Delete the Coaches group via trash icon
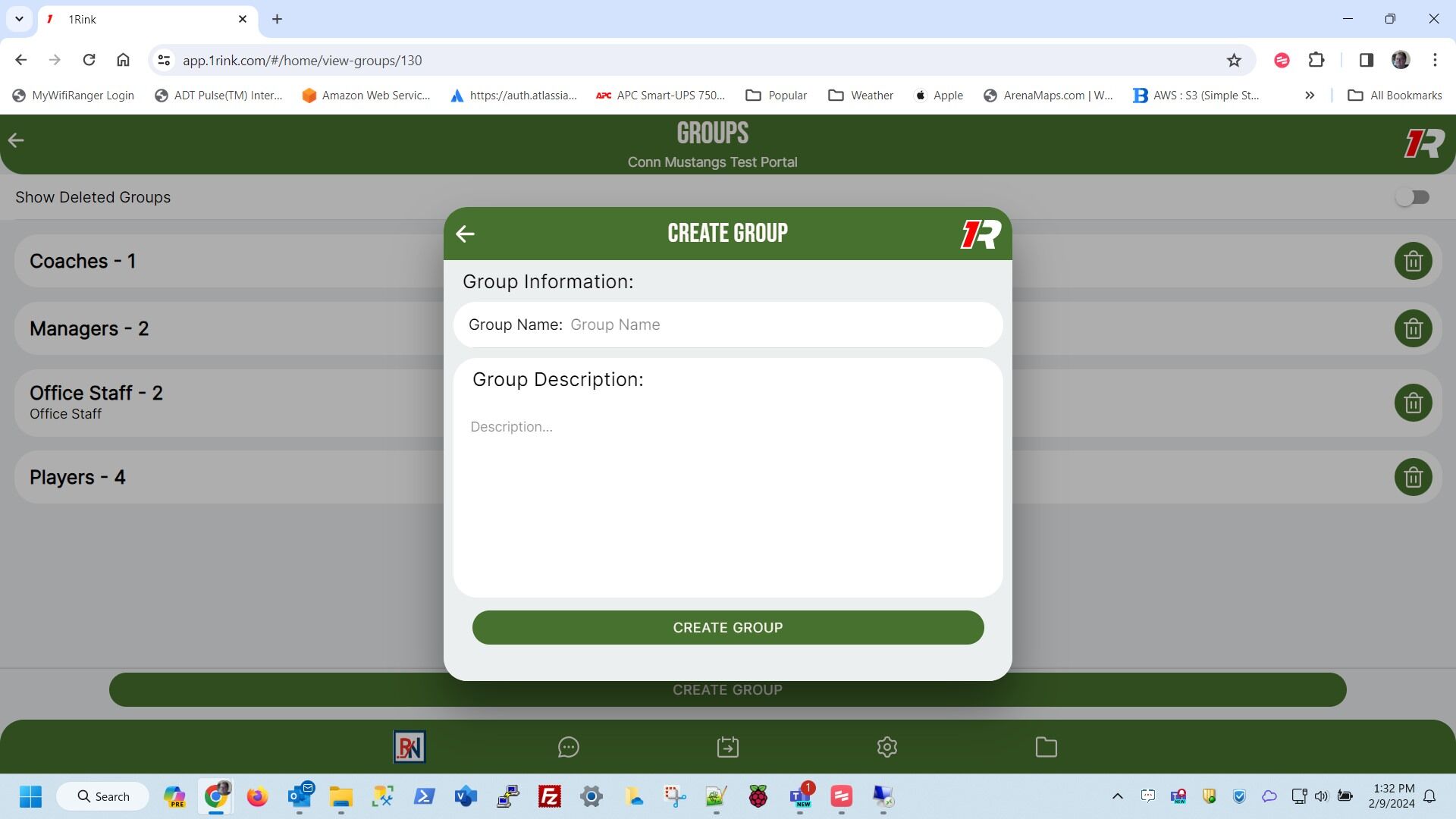Viewport: 1456px width, 819px height. pos(1412,262)
